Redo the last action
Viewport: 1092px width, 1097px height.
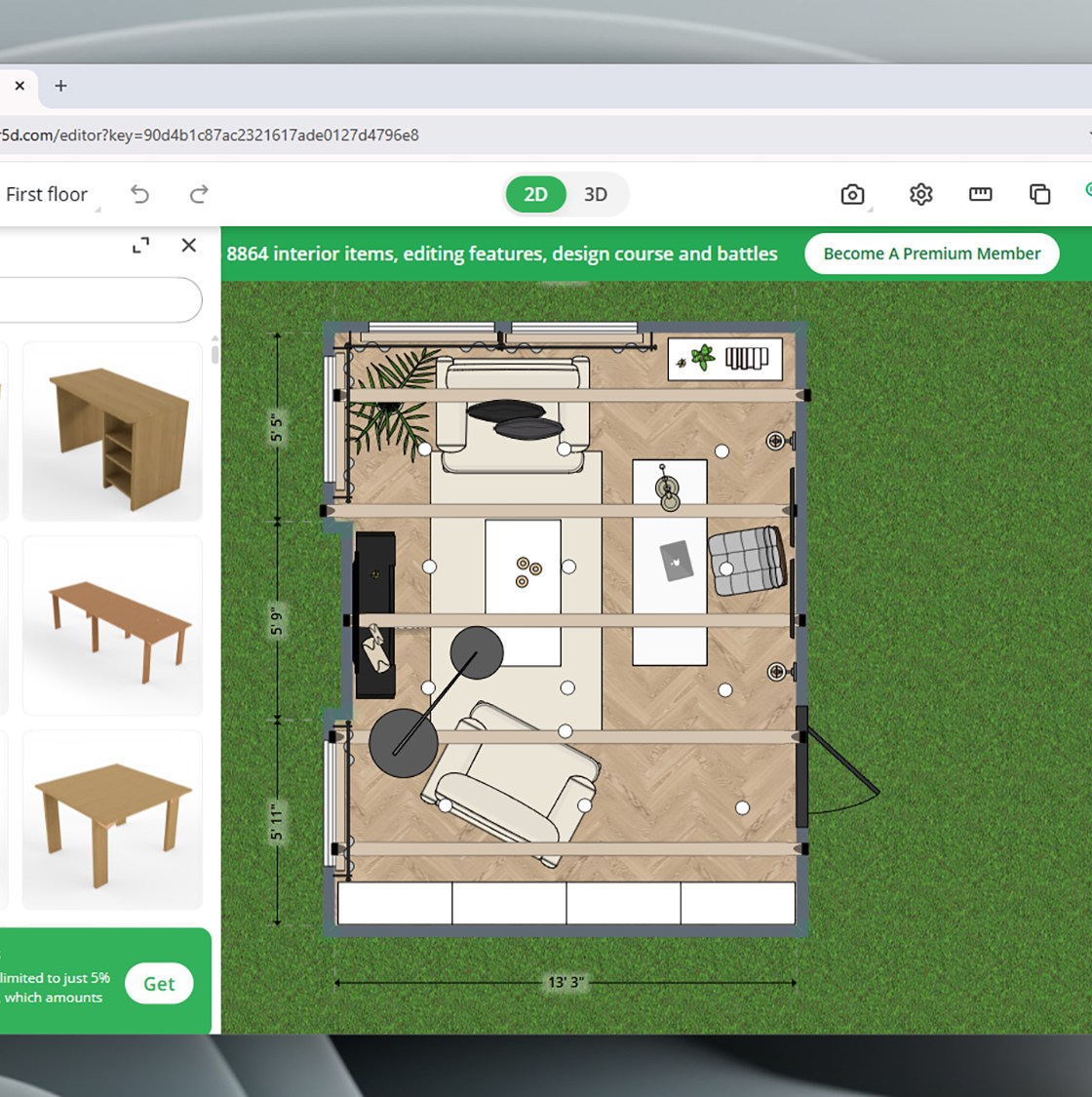click(199, 194)
